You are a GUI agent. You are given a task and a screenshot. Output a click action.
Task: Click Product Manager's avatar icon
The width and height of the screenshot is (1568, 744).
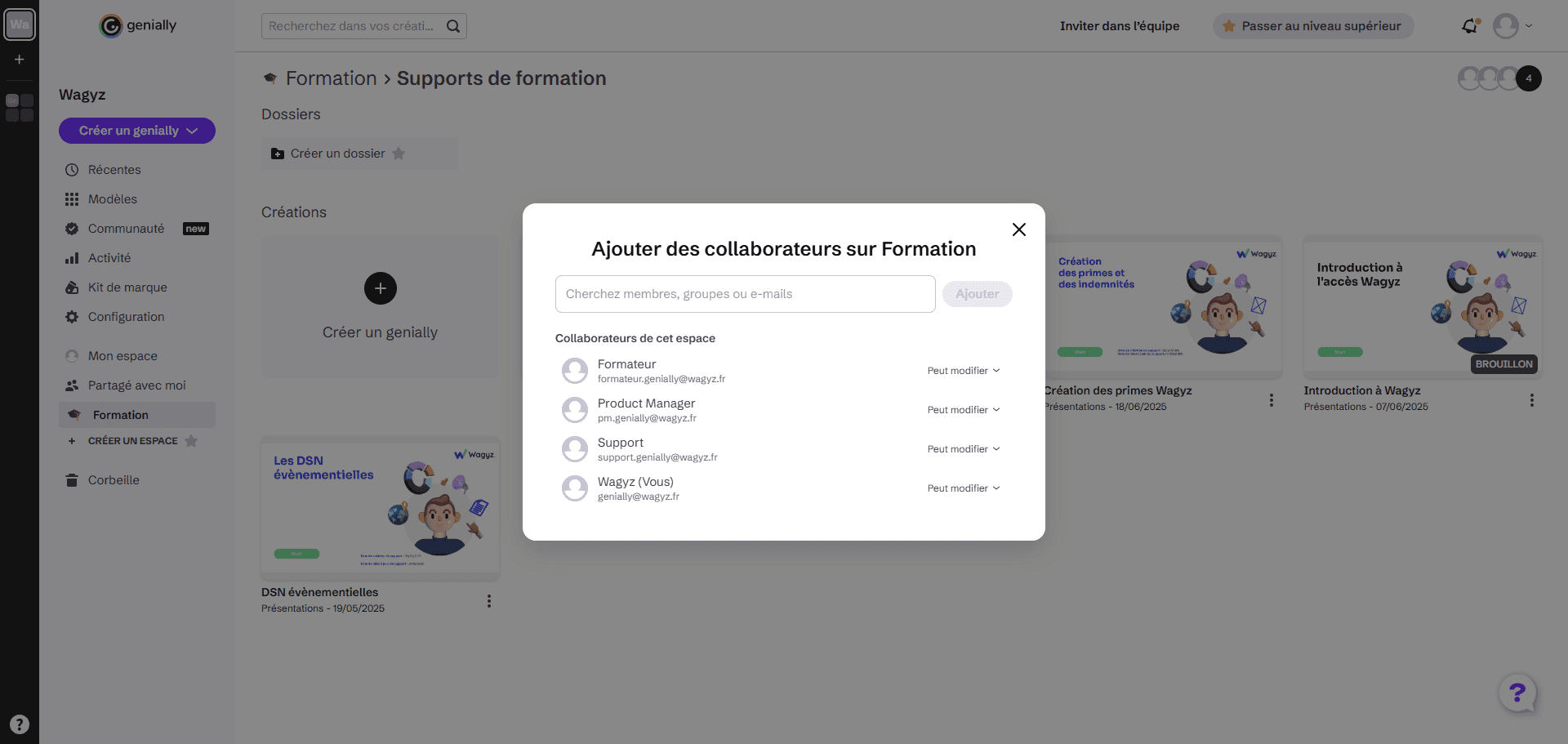point(575,410)
